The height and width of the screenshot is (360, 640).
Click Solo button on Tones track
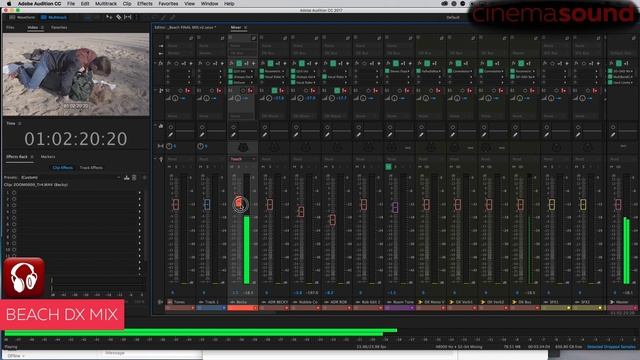pos(176,167)
